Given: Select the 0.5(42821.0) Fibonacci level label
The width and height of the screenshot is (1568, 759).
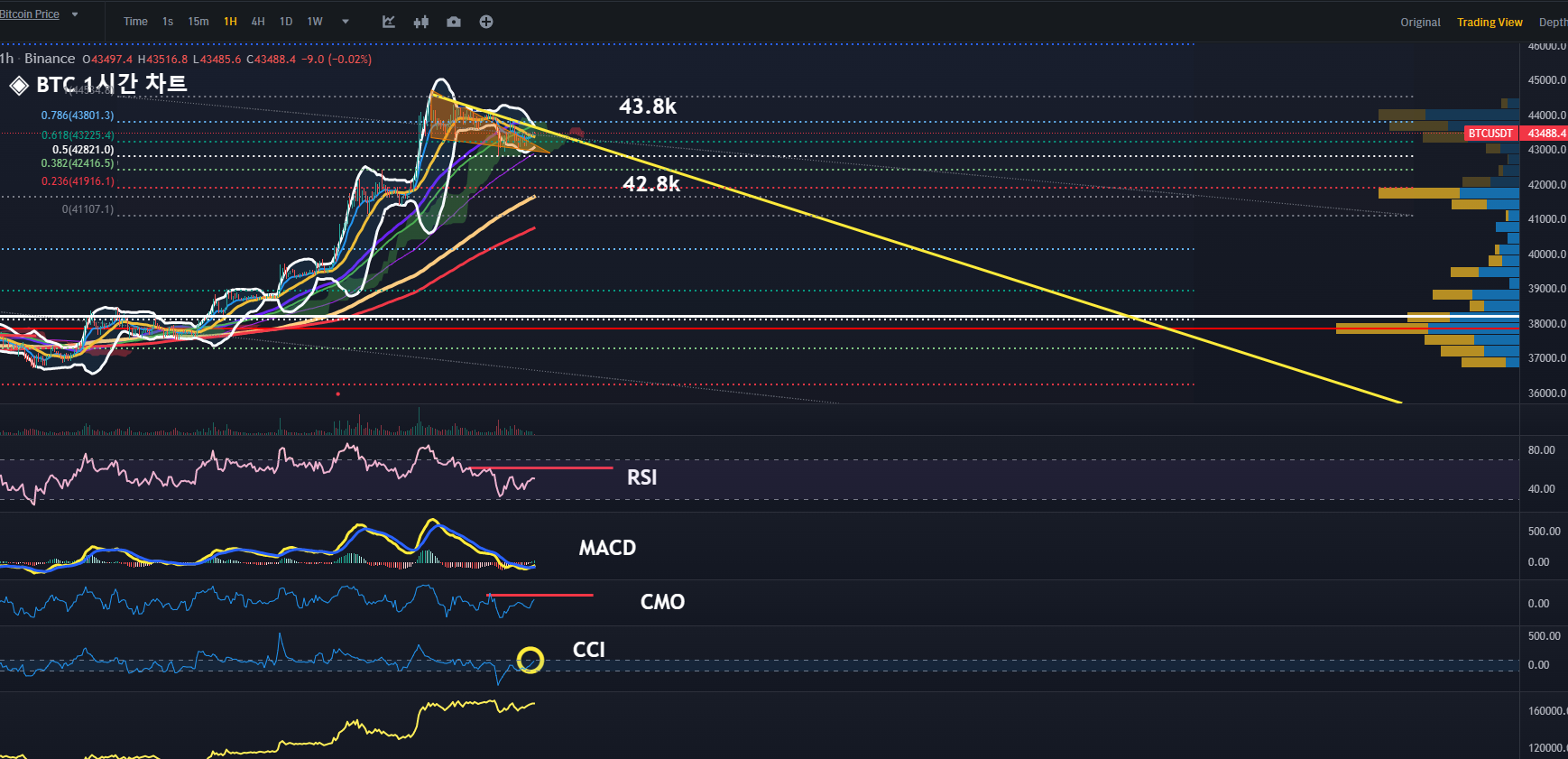Looking at the screenshot, I should [x=83, y=150].
